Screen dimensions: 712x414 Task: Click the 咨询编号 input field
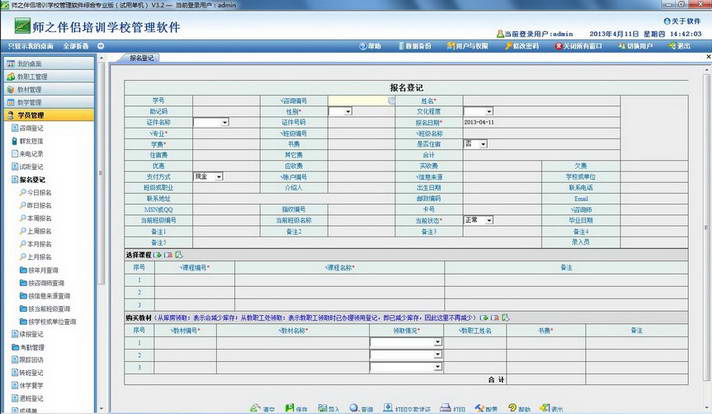359,100
